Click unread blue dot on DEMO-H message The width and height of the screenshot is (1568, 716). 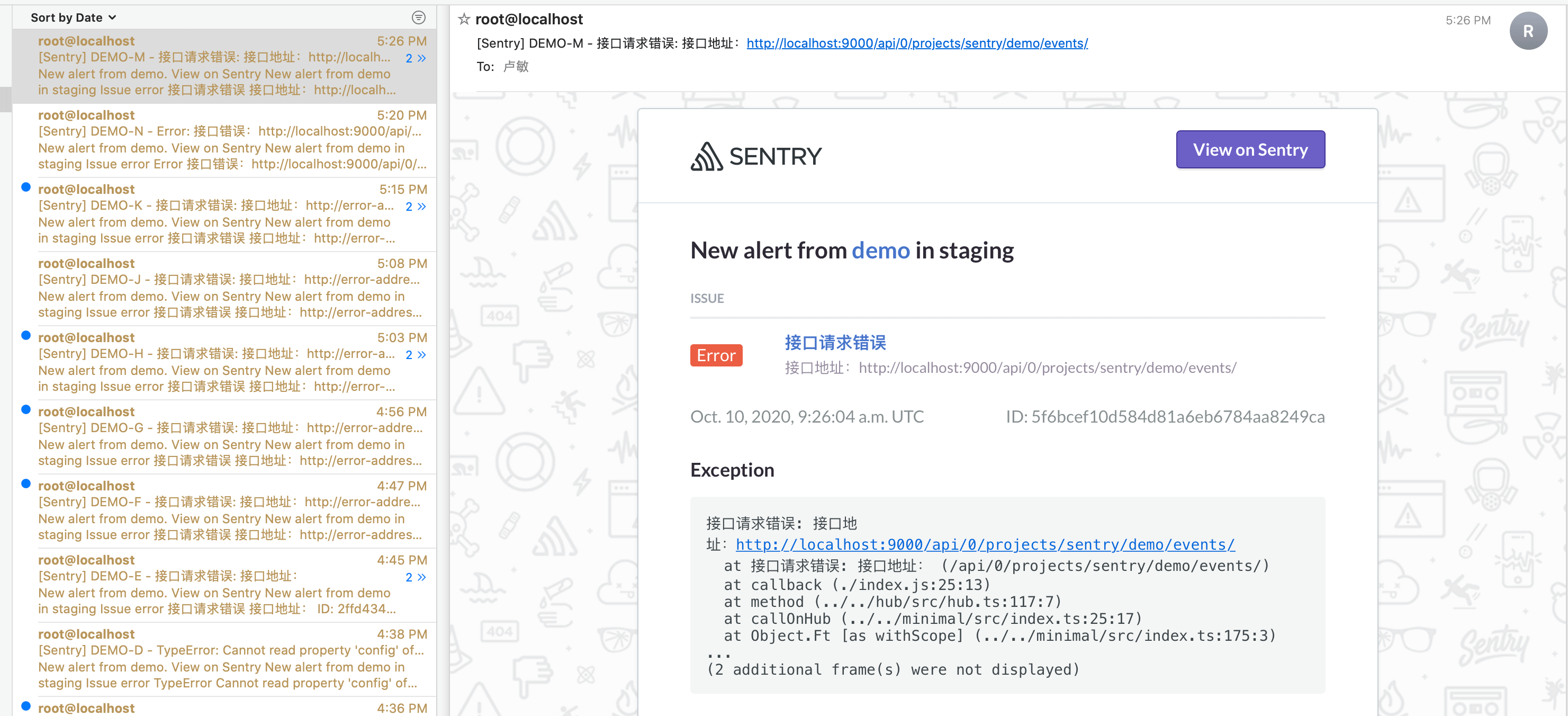(25, 335)
